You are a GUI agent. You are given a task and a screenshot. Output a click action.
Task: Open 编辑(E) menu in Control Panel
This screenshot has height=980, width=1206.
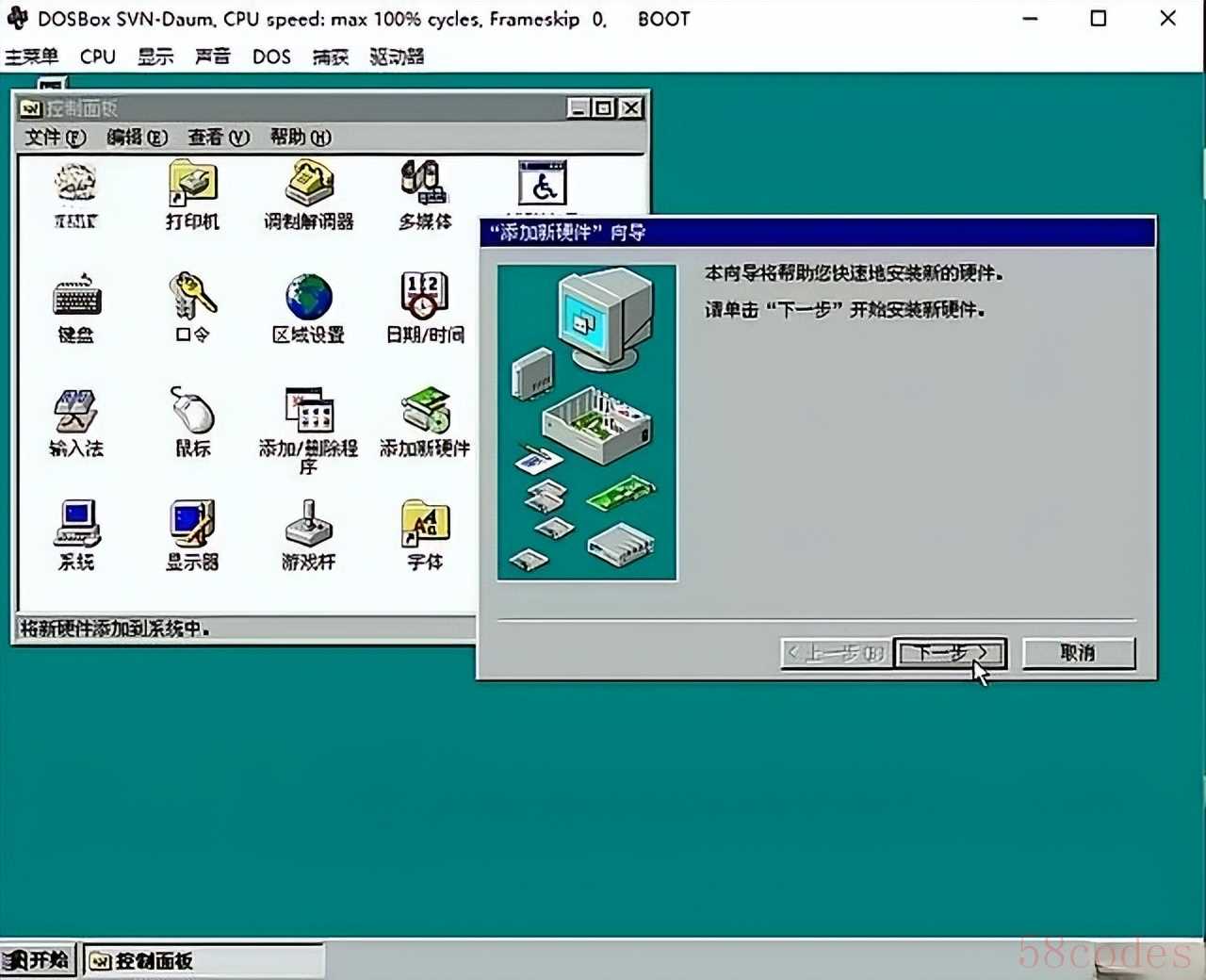click(x=137, y=138)
